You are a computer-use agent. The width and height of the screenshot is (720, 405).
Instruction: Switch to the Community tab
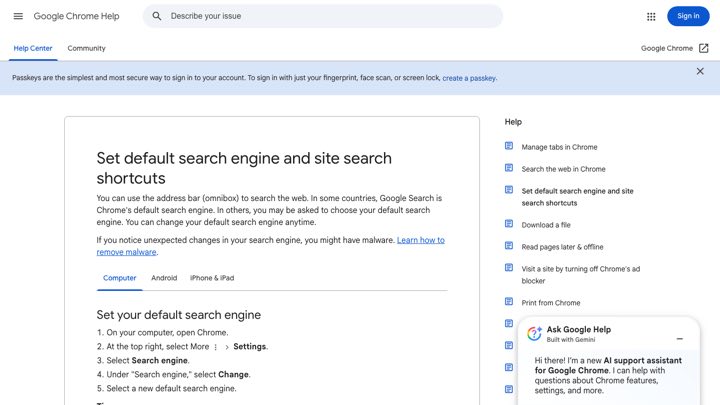tap(86, 48)
